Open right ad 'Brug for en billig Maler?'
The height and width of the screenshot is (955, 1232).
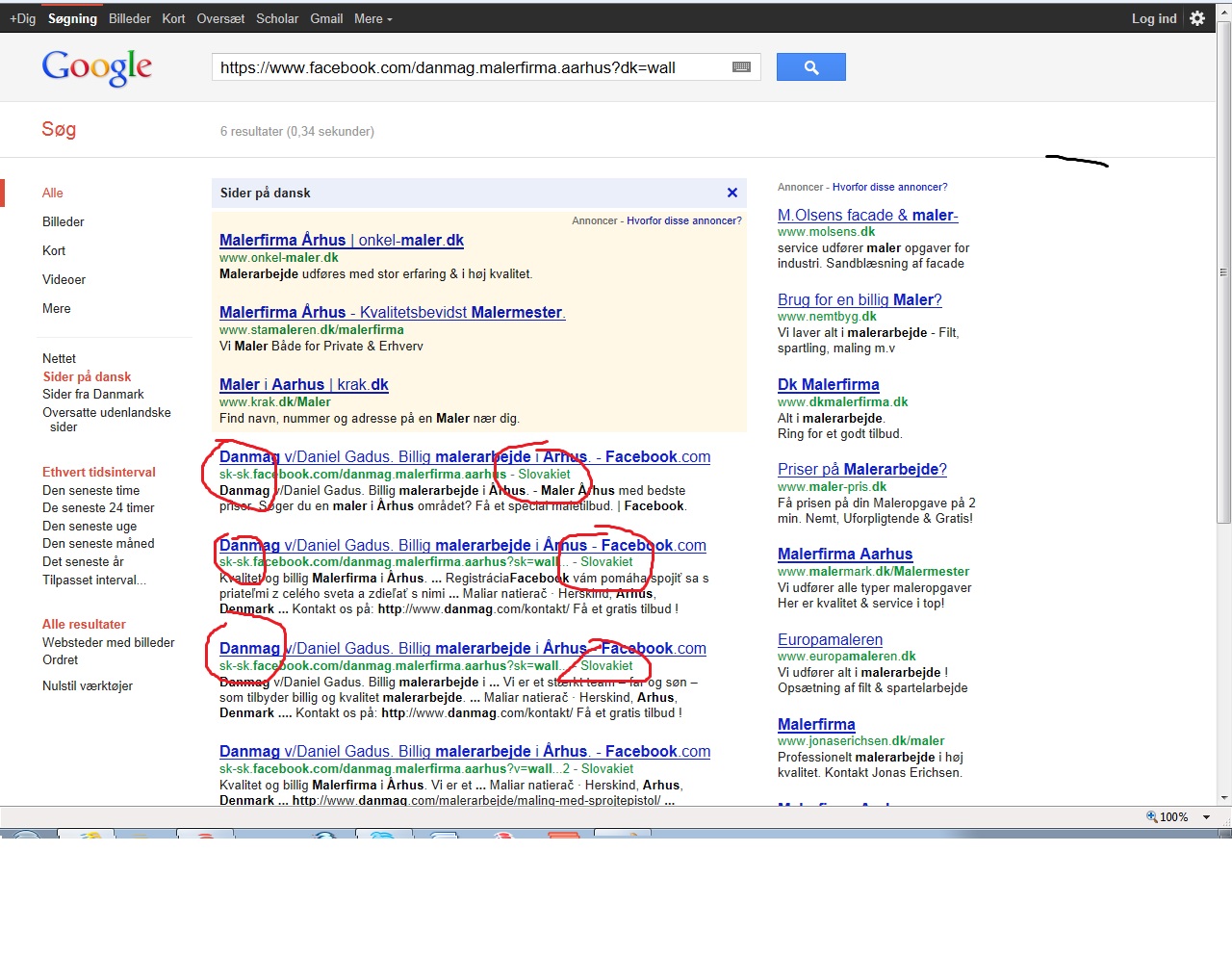pyautogui.click(x=860, y=299)
